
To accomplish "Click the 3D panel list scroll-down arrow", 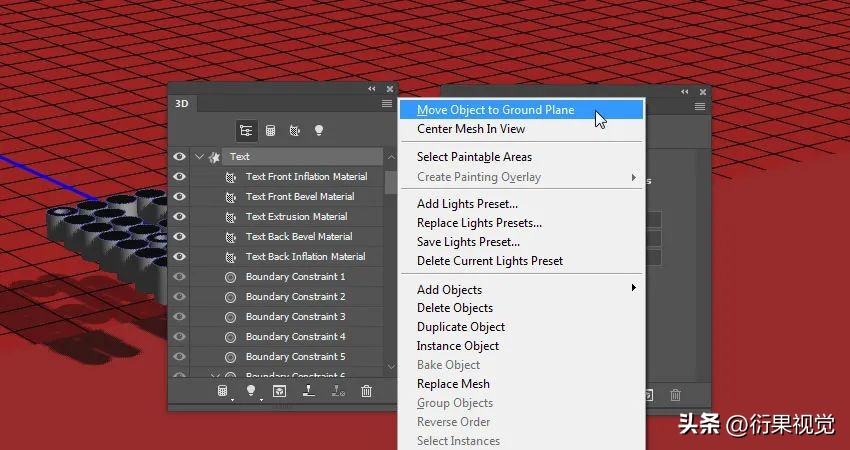I will (391, 367).
